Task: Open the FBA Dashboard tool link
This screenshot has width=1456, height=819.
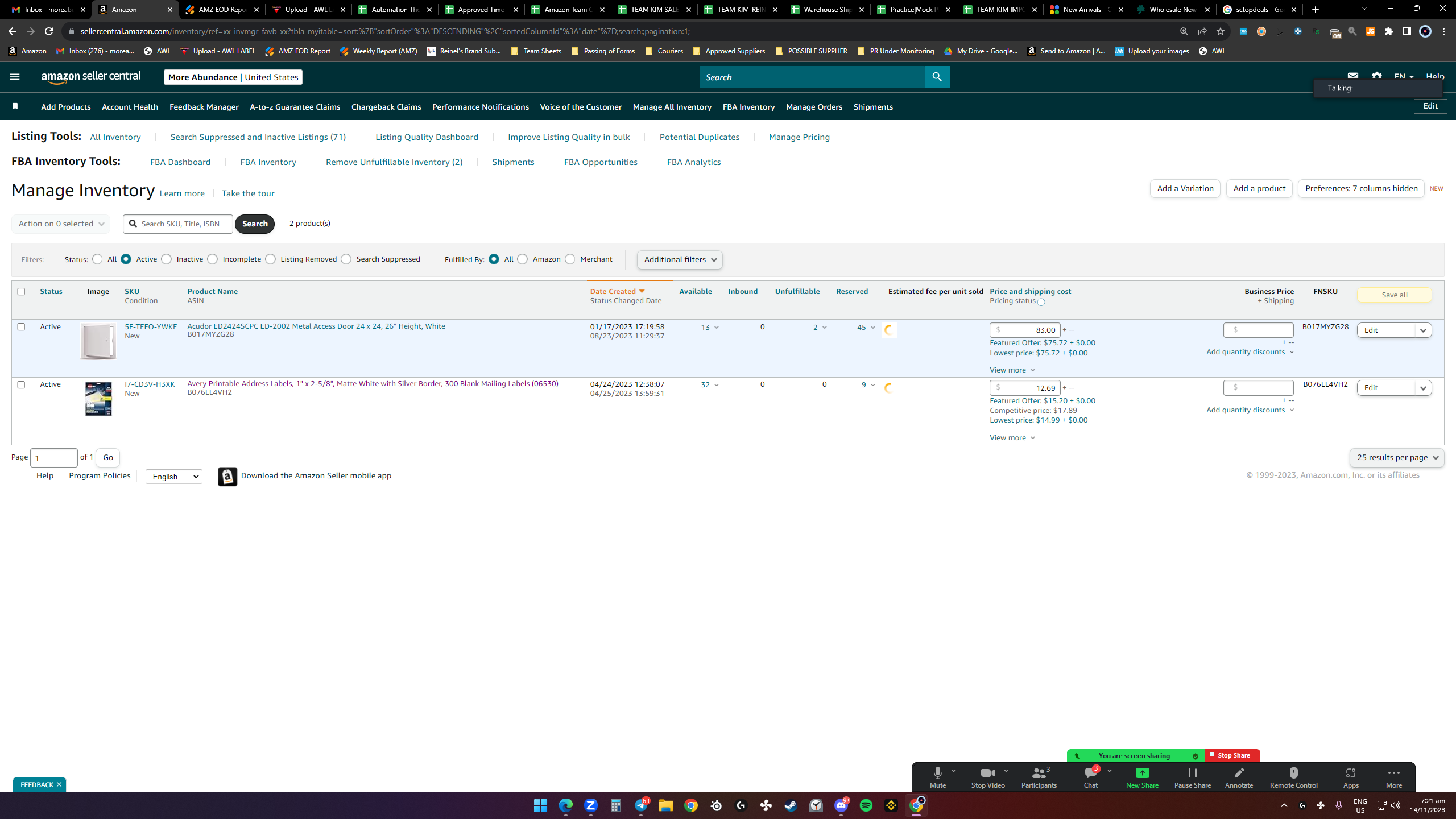Action: pyautogui.click(x=180, y=162)
